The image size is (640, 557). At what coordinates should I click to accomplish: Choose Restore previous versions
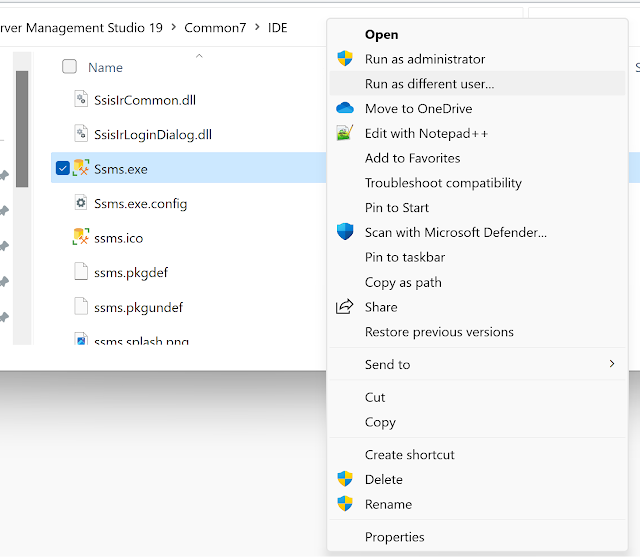(x=439, y=332)
